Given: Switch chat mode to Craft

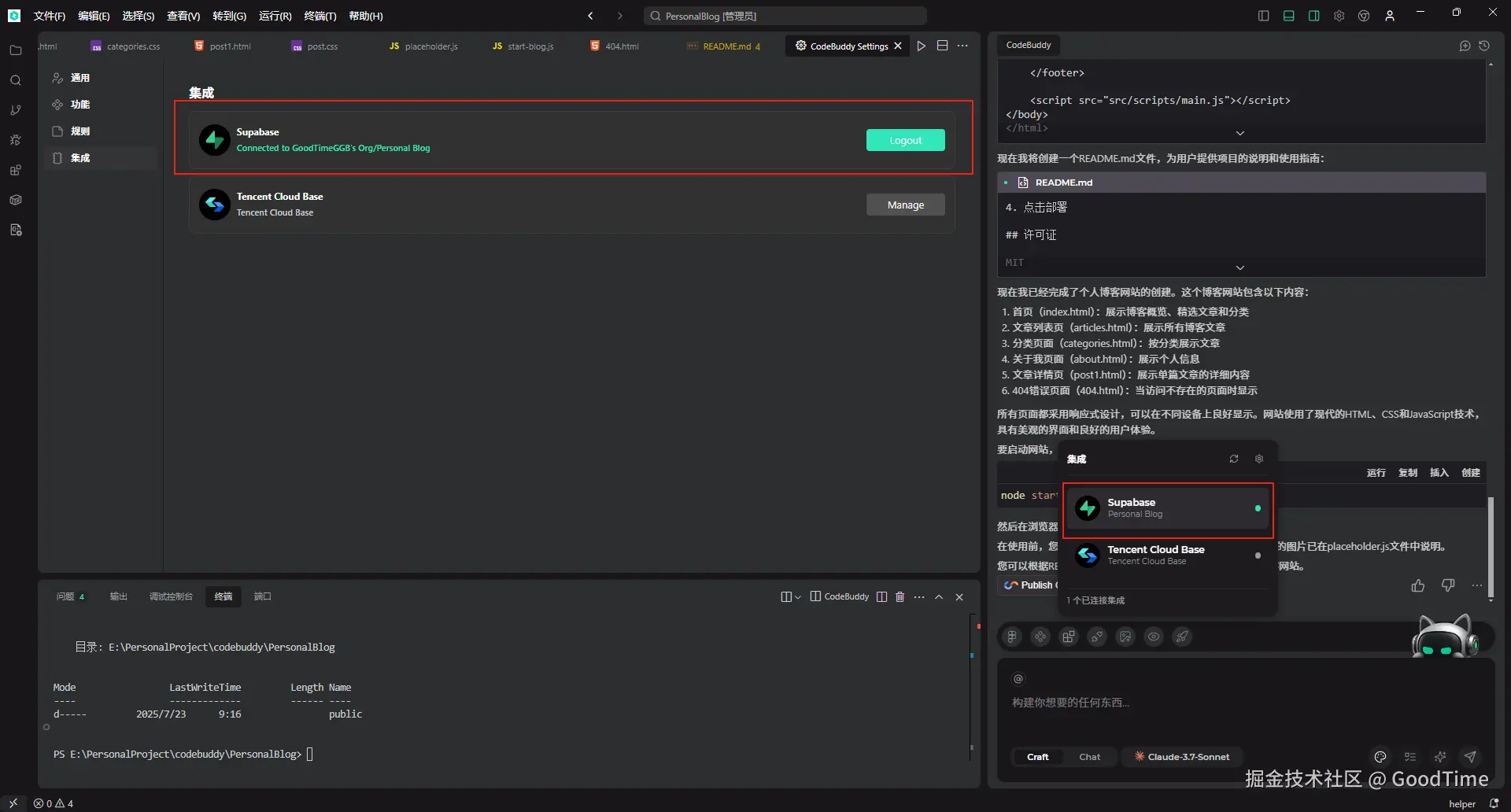Looking at the screenshot, I should point(1037,757).
